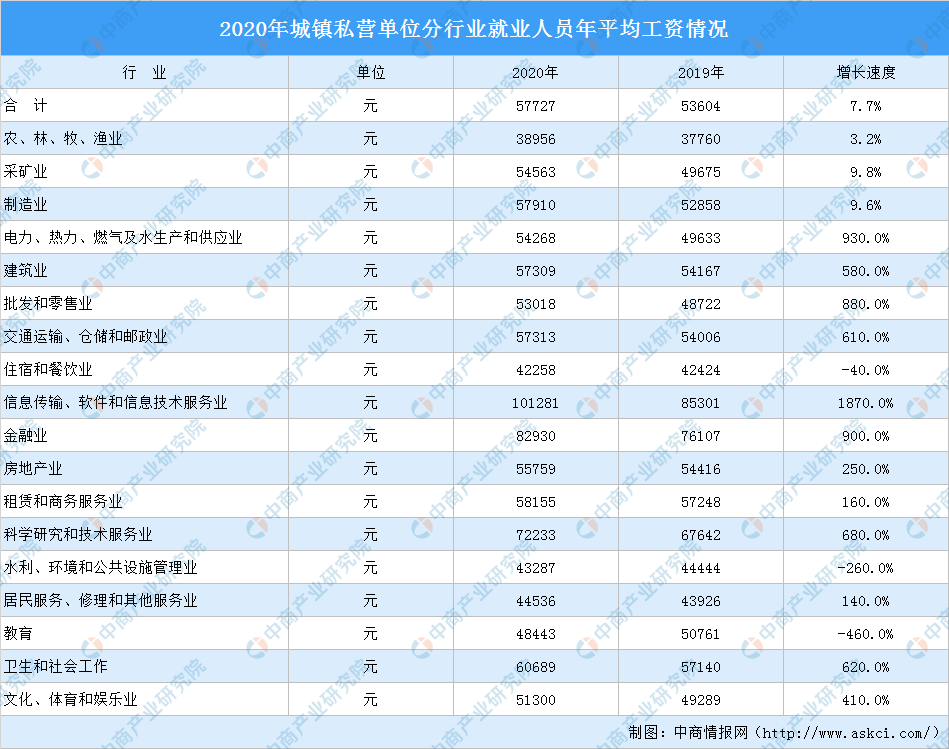Image resolution: width=949 pixels, height=749 pixels.
Task: Click the growth rate 250.0%
Action: (865, 469)
